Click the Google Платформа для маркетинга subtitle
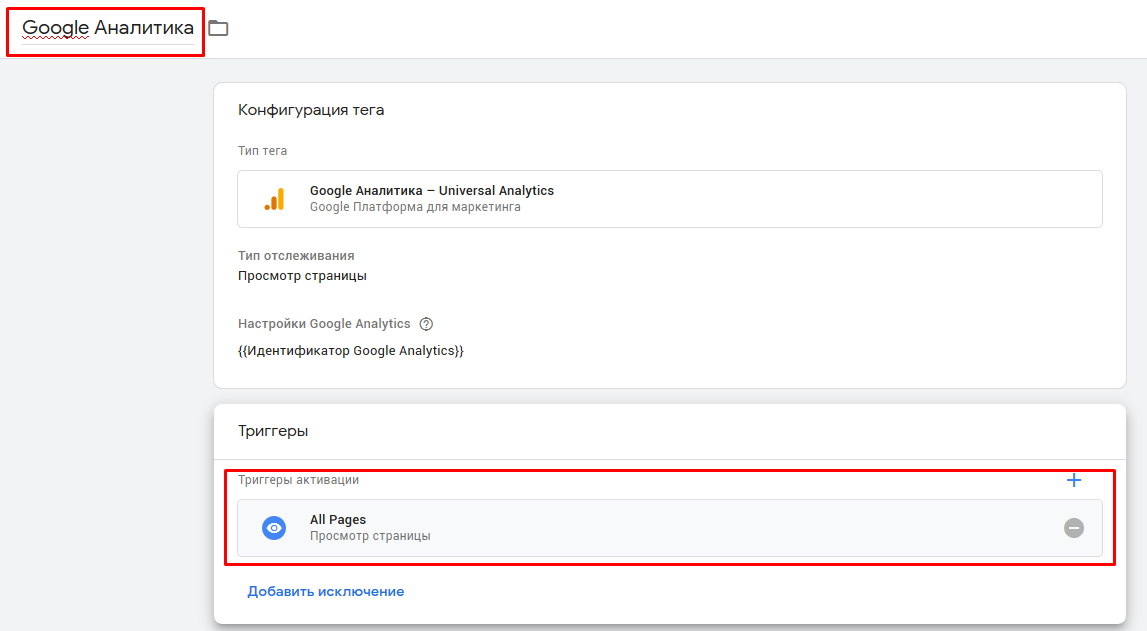The height and width of the screenshot is (631, 1147). coord(415,207)
